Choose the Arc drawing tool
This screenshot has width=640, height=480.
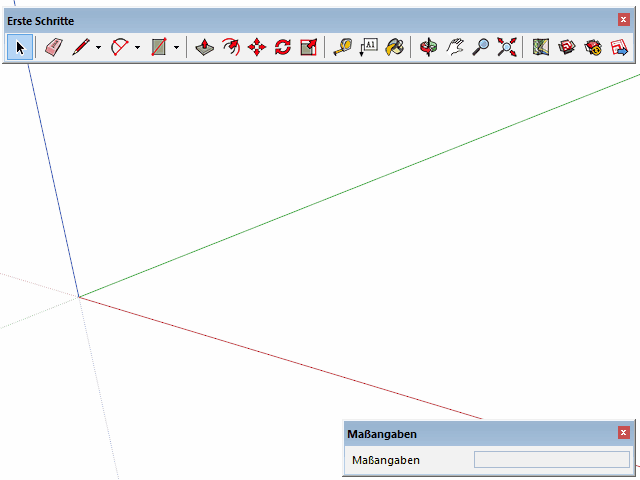(120, 47)
